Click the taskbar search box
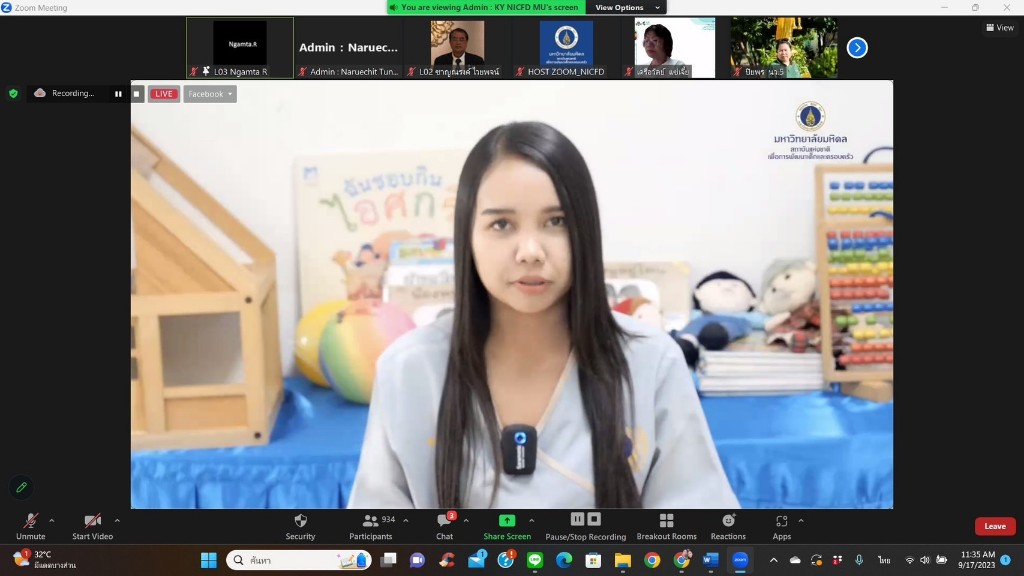 (299, 560)
